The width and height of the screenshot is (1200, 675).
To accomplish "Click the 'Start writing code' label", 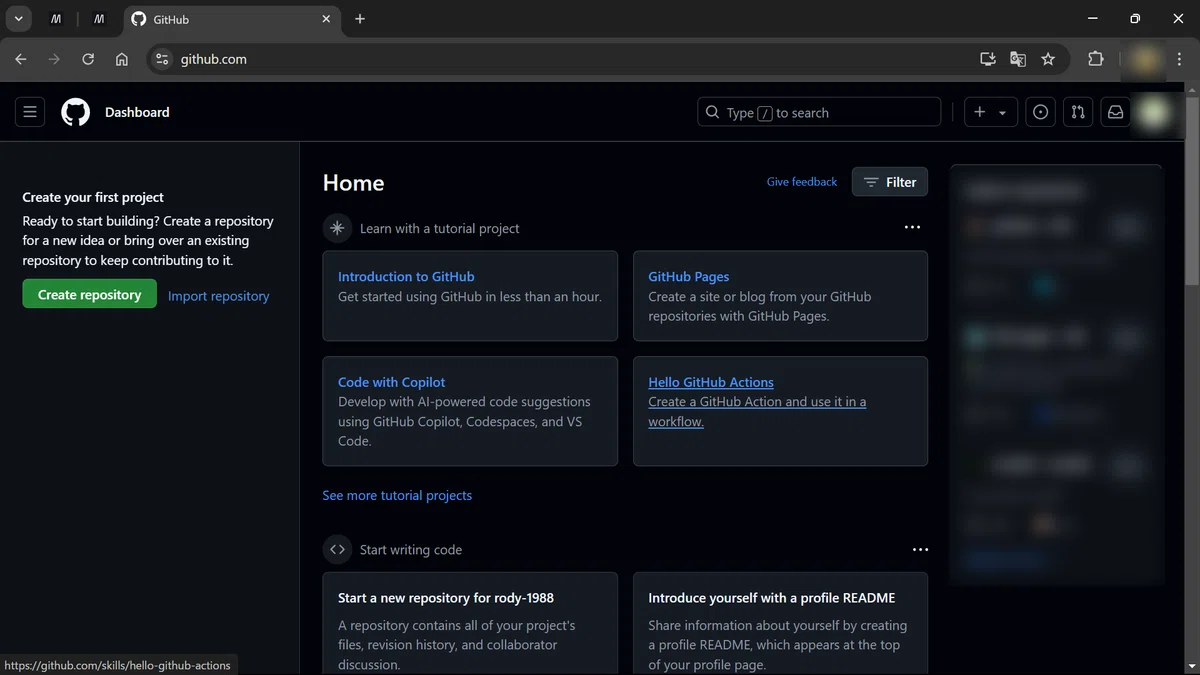I will (411, 550).
